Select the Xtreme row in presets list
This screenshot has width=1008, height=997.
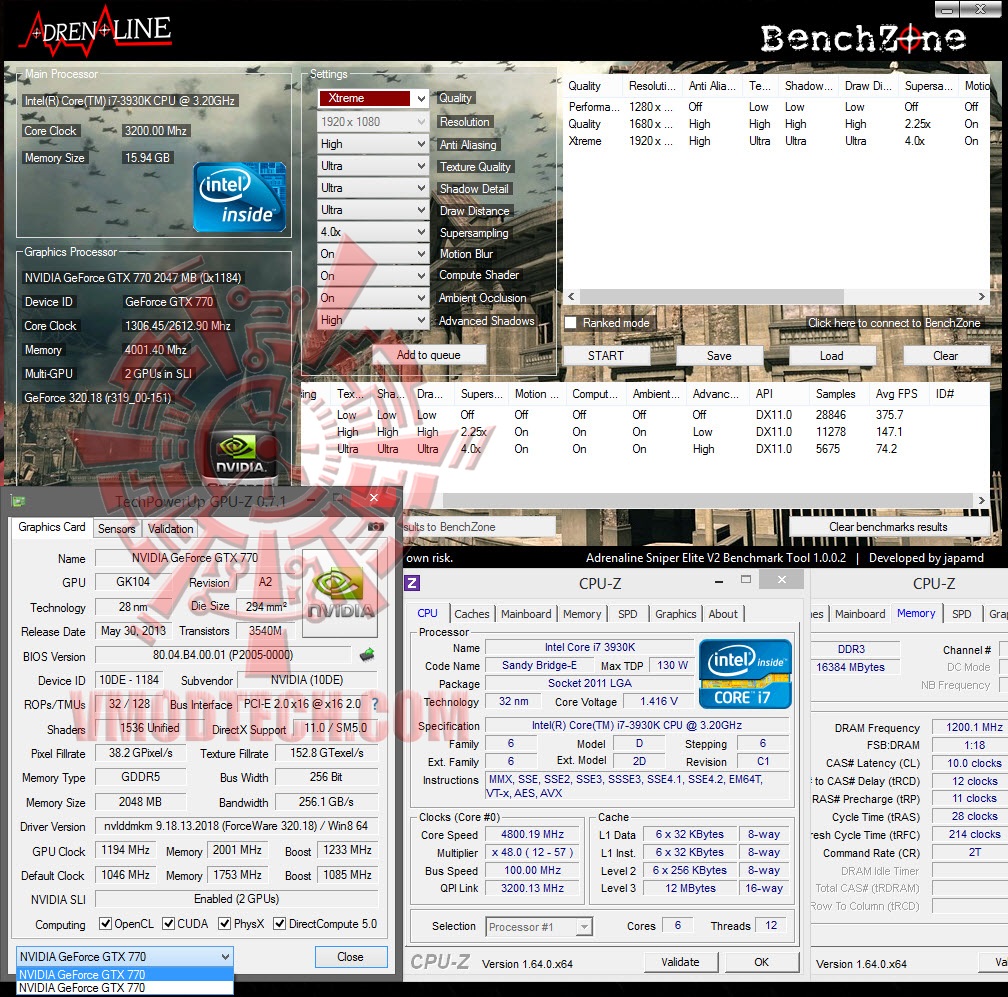pos(777,141)
